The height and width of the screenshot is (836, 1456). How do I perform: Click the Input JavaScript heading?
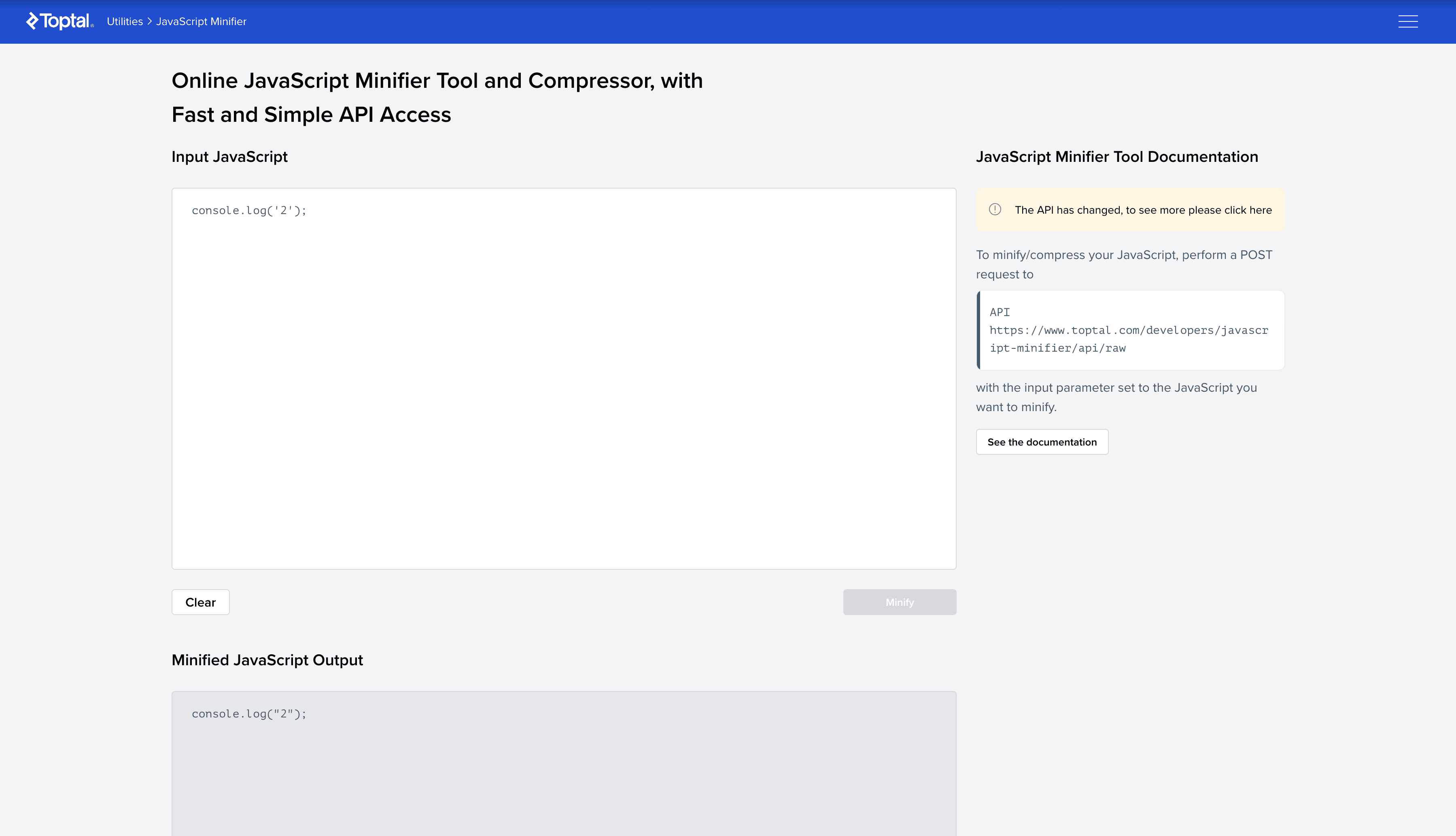point(230,157)
